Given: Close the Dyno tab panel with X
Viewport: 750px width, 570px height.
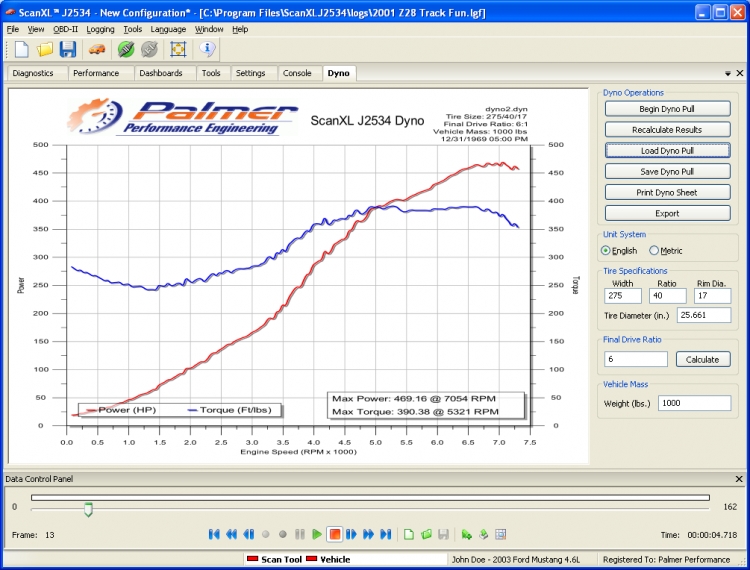Looking at the screenshot, I should click(739, 73).
